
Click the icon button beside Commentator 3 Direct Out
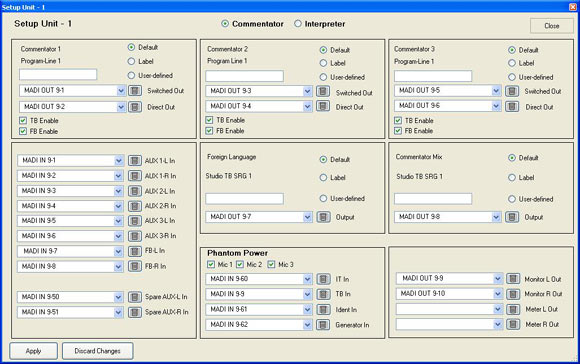click(512, 106)
